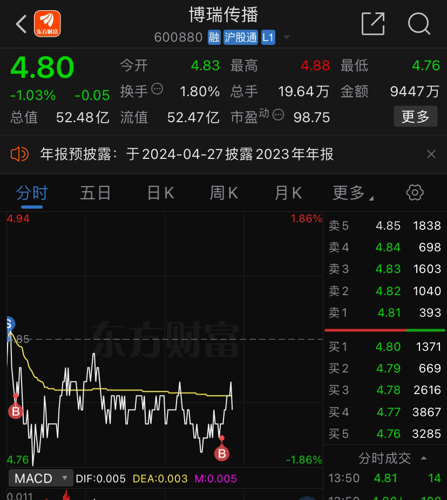Screen dimensions: 447x500
Task: Tap the info icon next to 换手
Action: 157,89
